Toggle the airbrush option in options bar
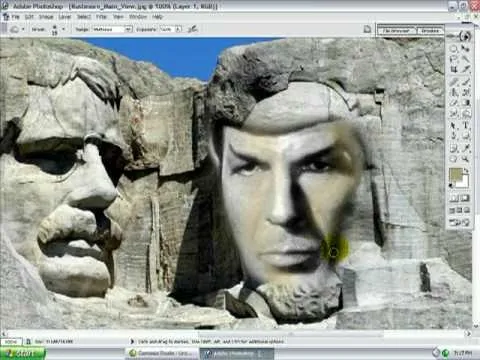Viewport: 480px width, 360px height. pyautogui.click(x=193, y=29)
